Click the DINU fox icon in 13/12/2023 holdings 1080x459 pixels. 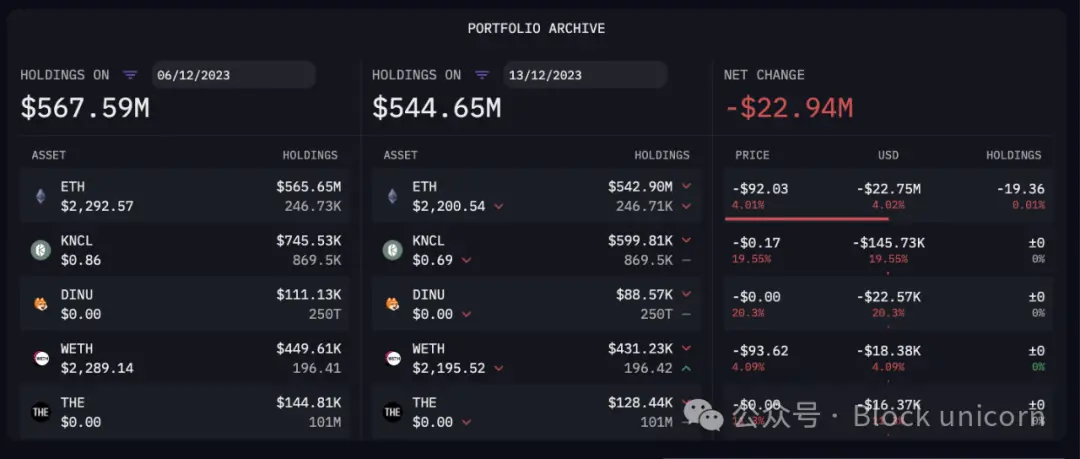tap(393, 304)
